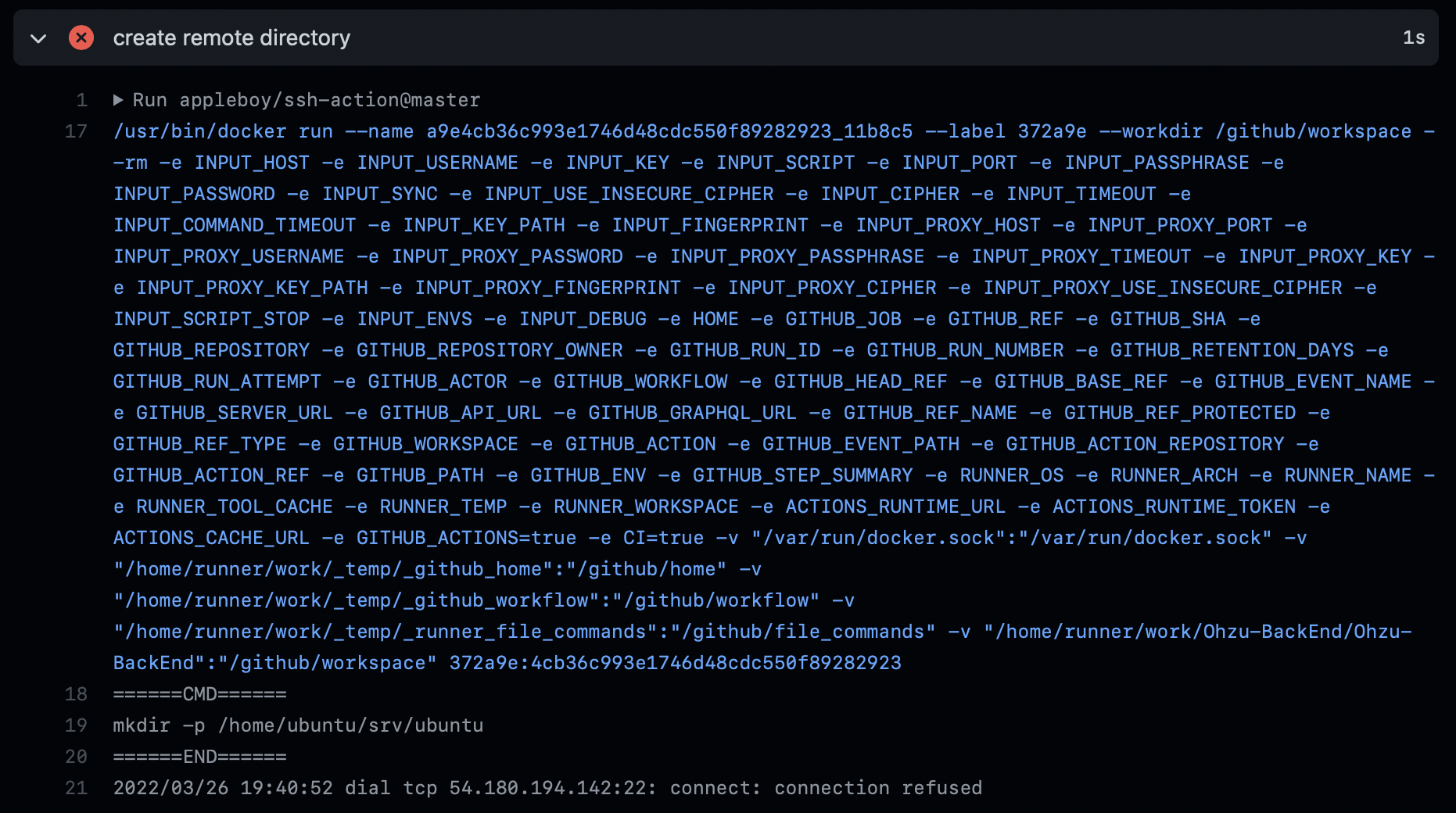Click the RUNNER_TOOL_CACHE text in the log
This screenshot has height=813, width=1456.
[235, 507]
